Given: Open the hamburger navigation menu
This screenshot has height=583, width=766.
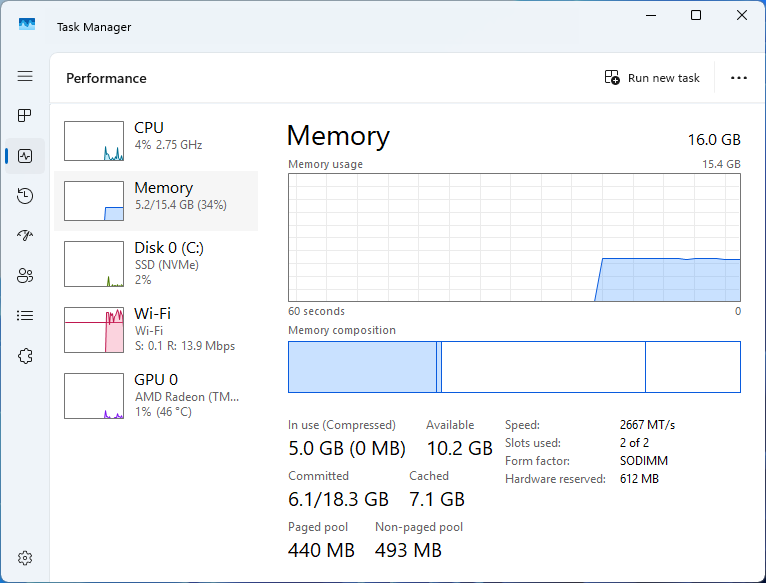Looking at the screenshot, I should pyautogui.click(x=25, y=76).
